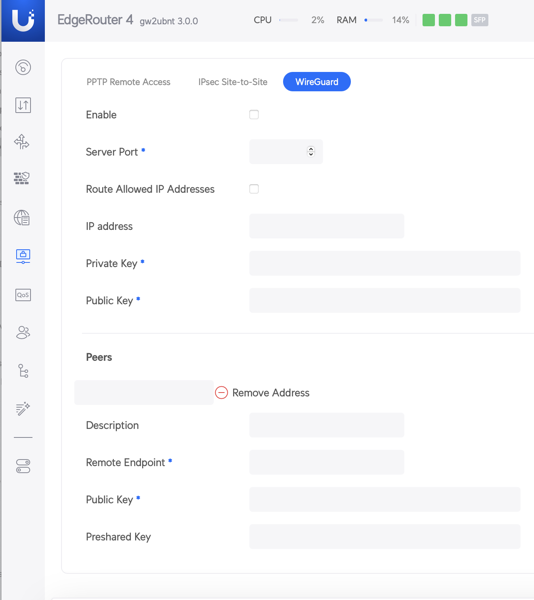This screenshot has height=600, width=534.
Task: Open the QoS sidebar icon
Action: (x=23, y=295)
